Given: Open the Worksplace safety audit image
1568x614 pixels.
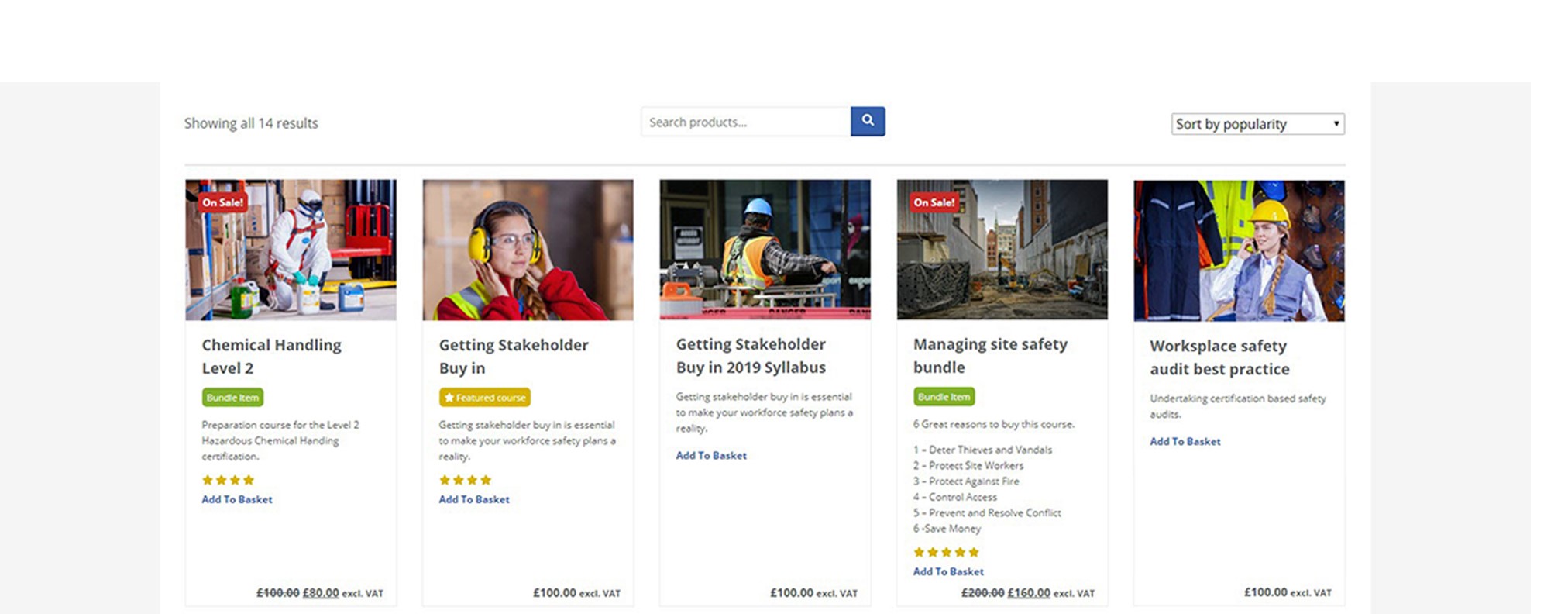Looking at the screenshot, I should [x=1239, y=250].
